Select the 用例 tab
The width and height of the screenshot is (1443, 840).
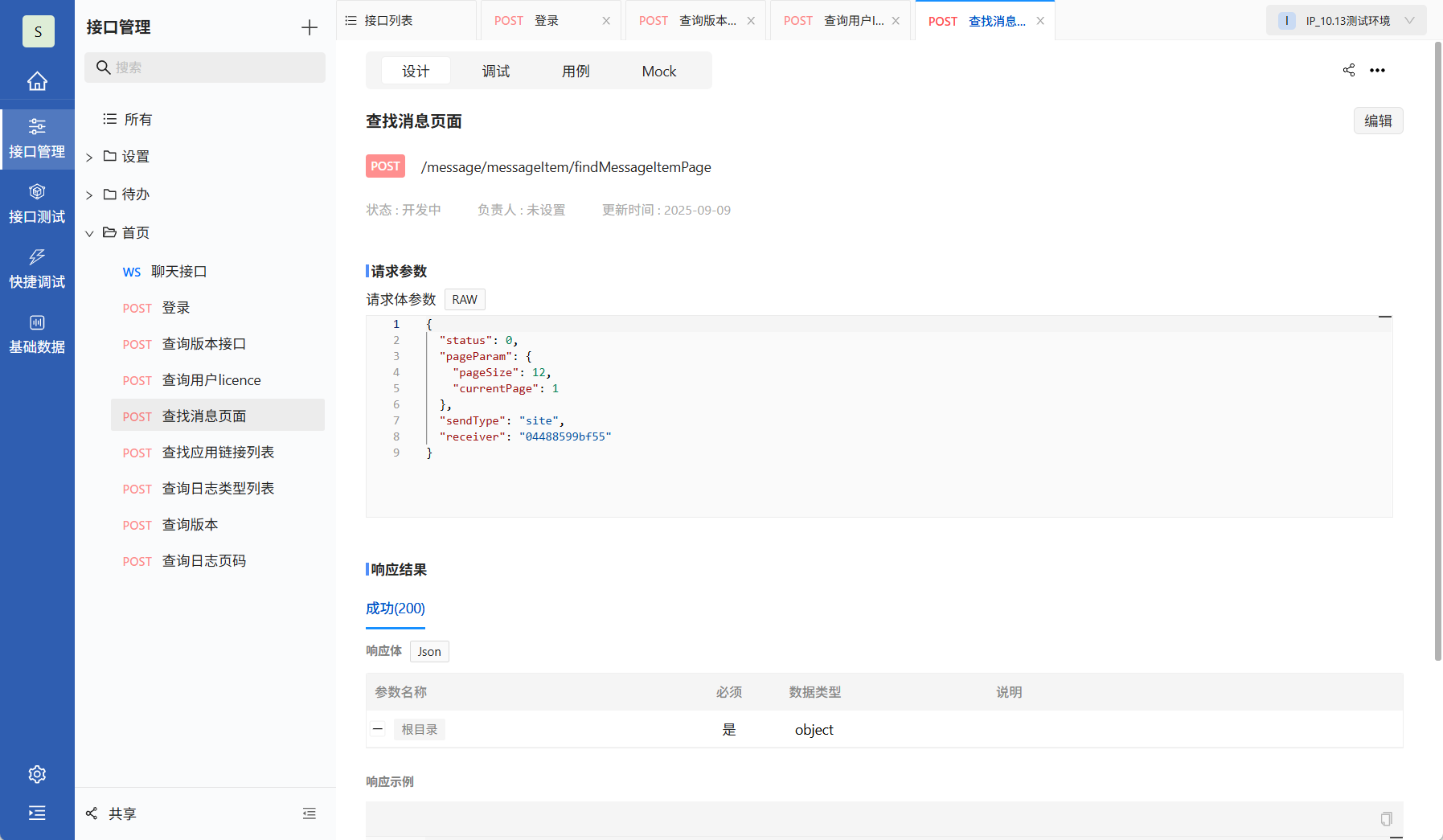(x=576, y=71)
